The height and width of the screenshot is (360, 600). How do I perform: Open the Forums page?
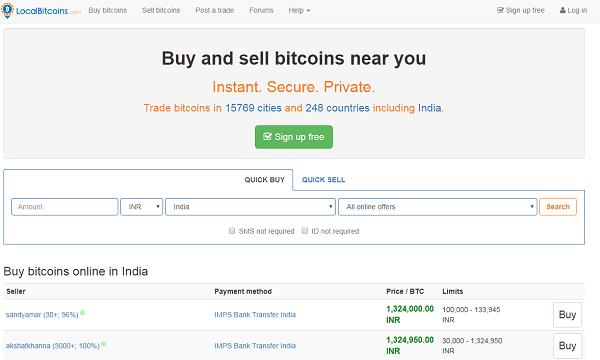coord(261,10)
